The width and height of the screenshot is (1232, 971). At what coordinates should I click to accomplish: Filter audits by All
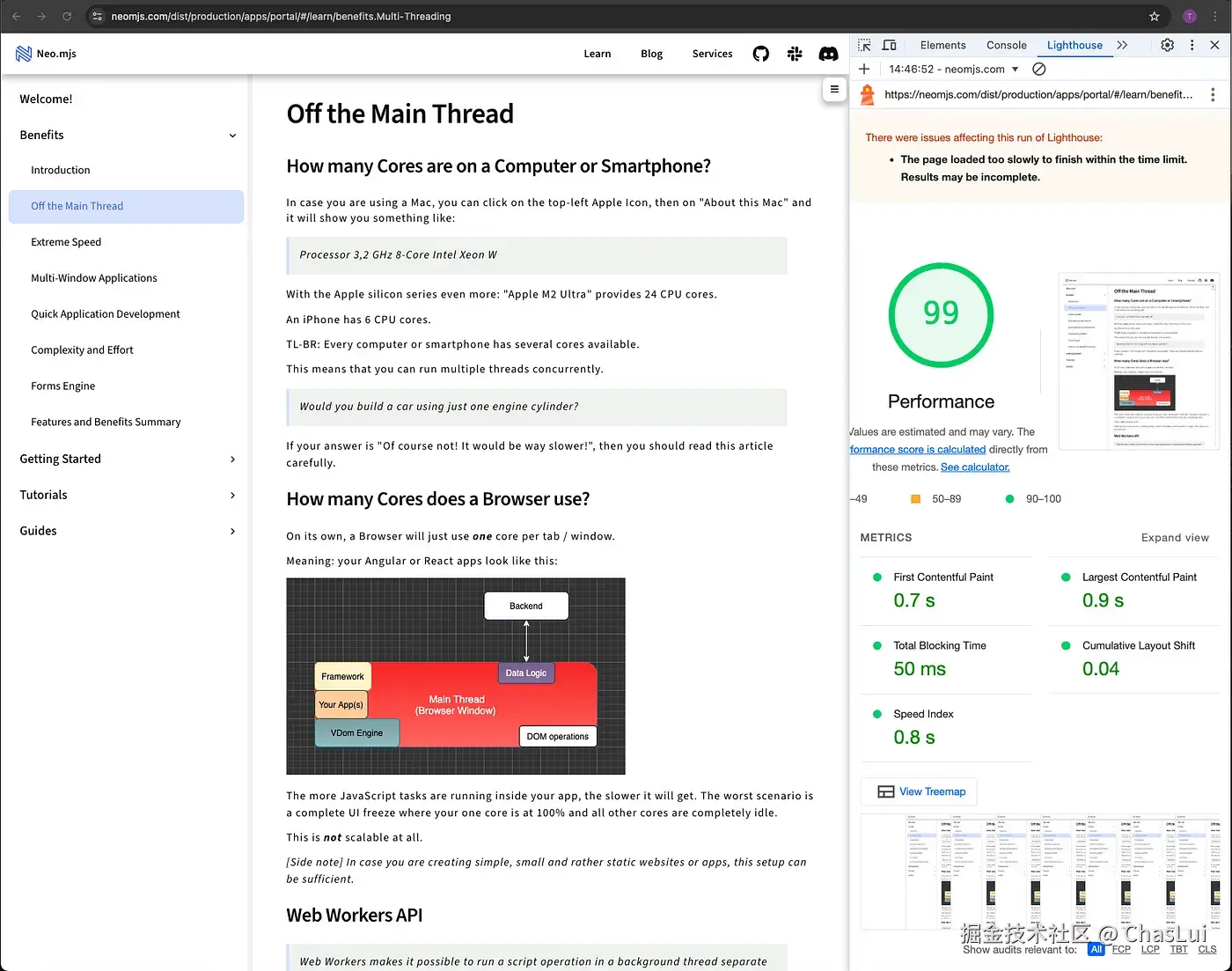1096,950
